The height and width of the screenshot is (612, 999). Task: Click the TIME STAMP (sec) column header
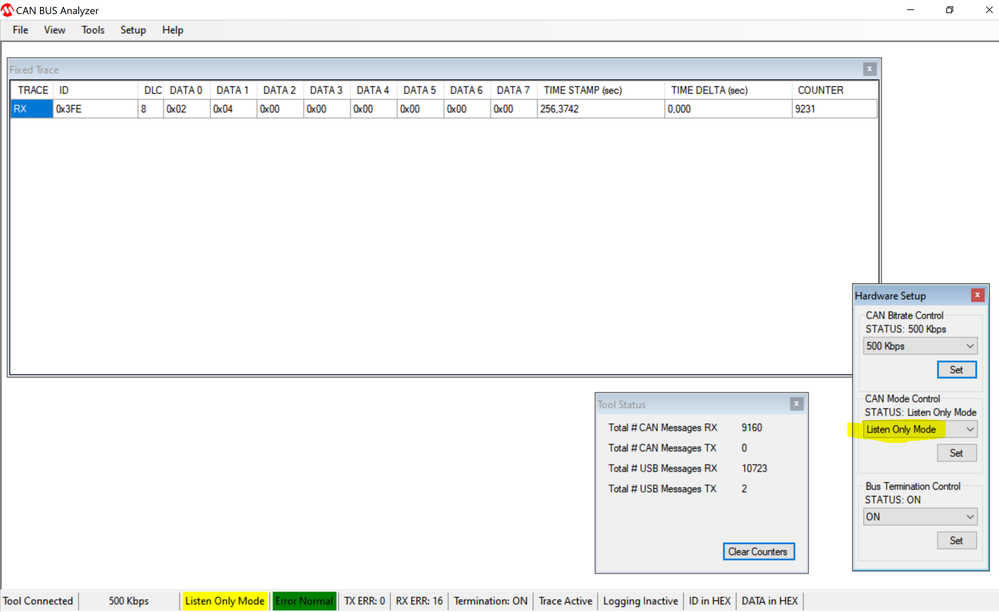coord(600,90)
